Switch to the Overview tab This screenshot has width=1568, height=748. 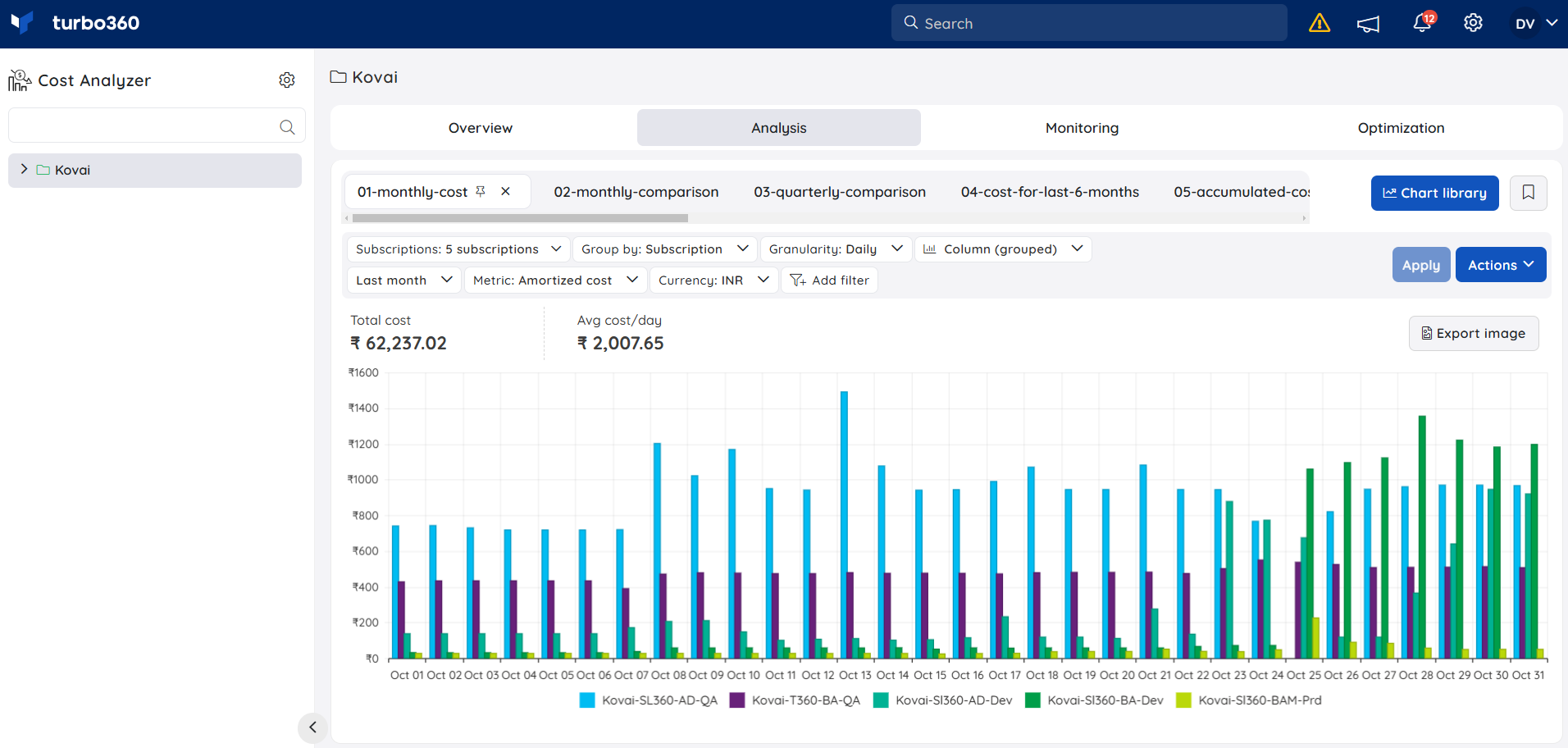481,128
